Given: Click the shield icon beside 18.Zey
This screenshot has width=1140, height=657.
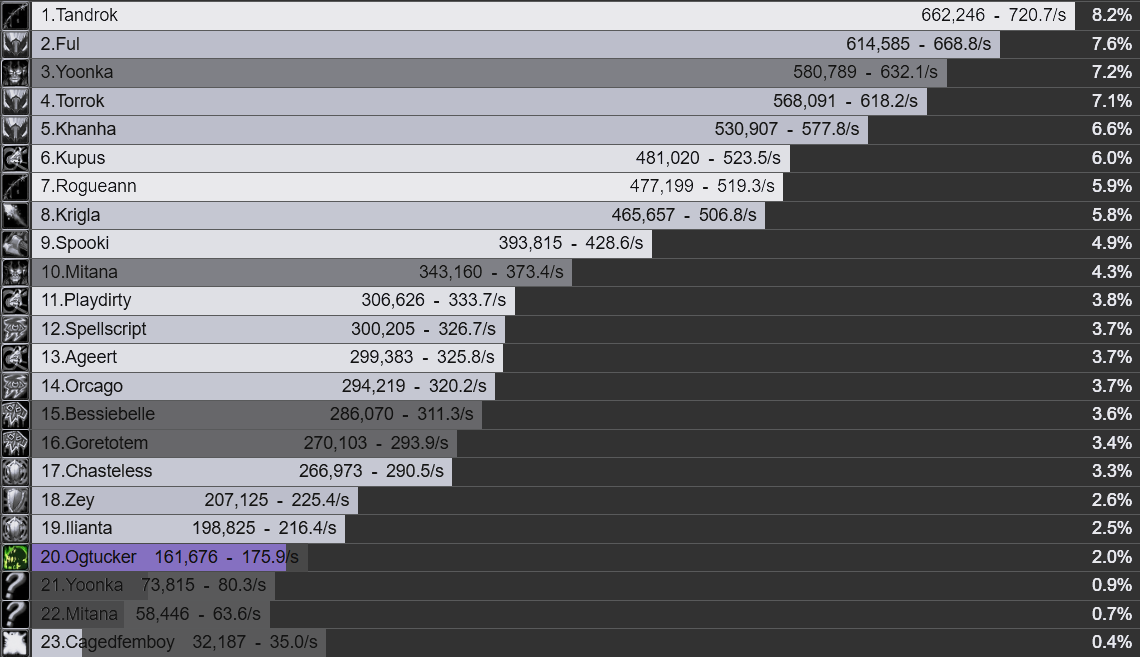Looking at the screenshot, I should click(x=15, y=501).
